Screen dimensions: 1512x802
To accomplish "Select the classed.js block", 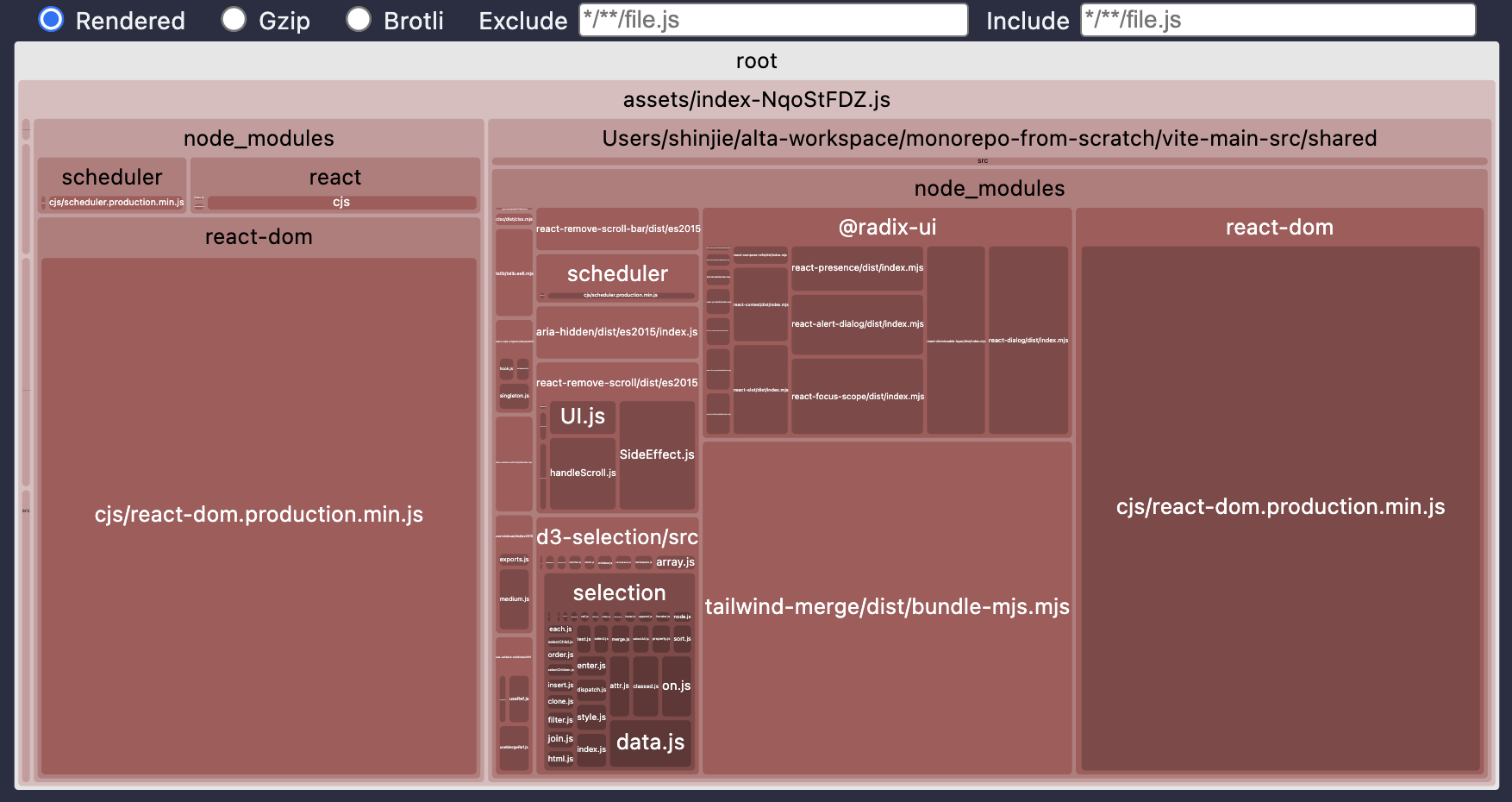I will pos(646,686).
